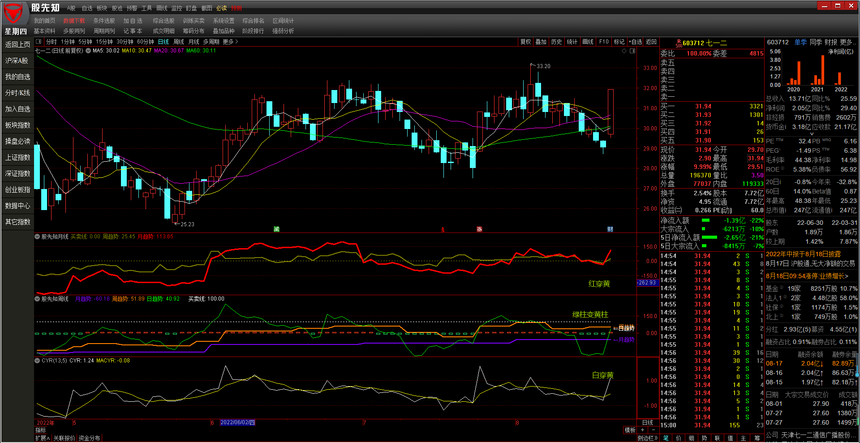860x443 pixels.
Task: Switch to the 多周期 period tab
Action: [211, 42]
